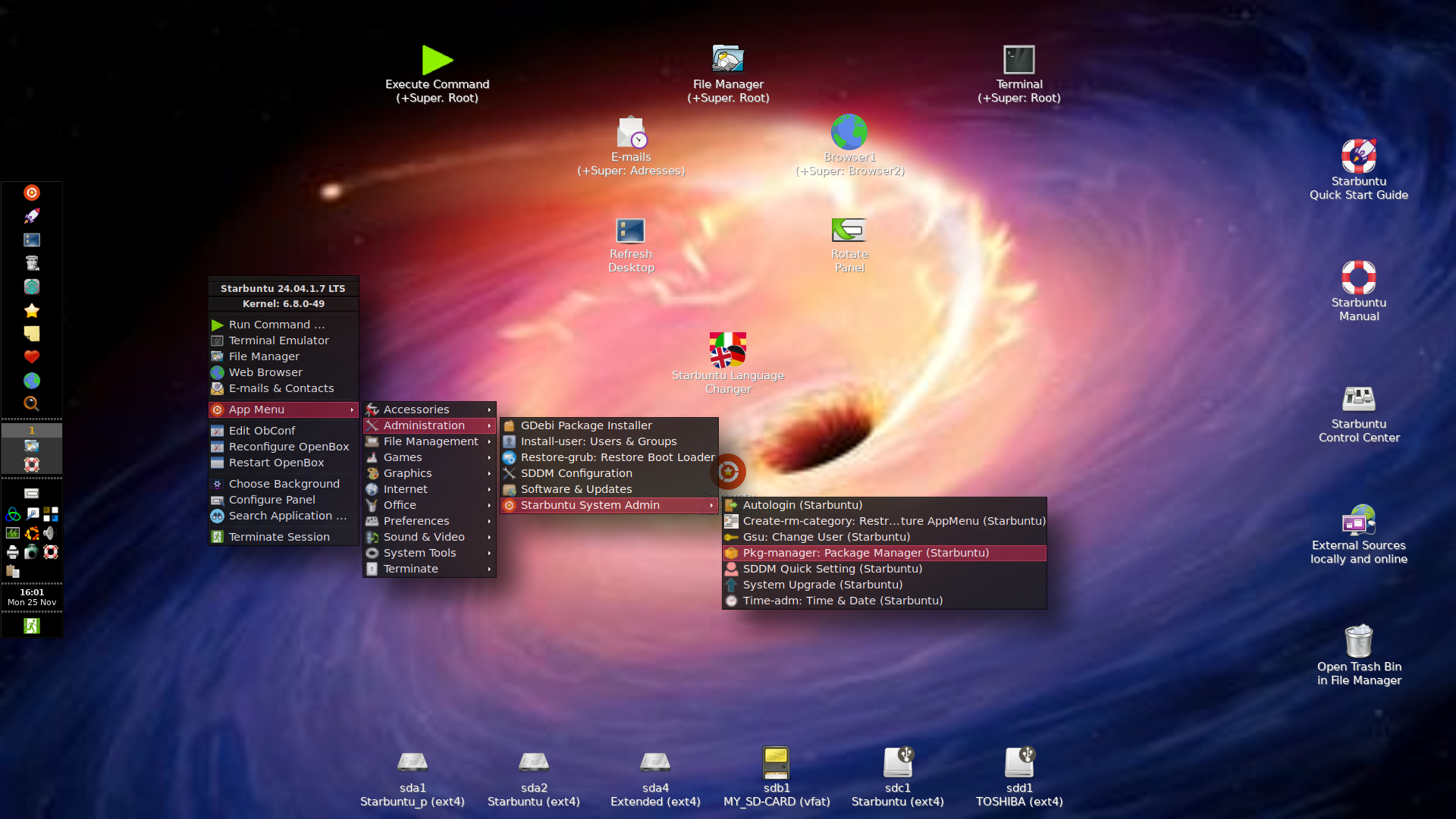Expand the Office submenu

pos(430,505)
